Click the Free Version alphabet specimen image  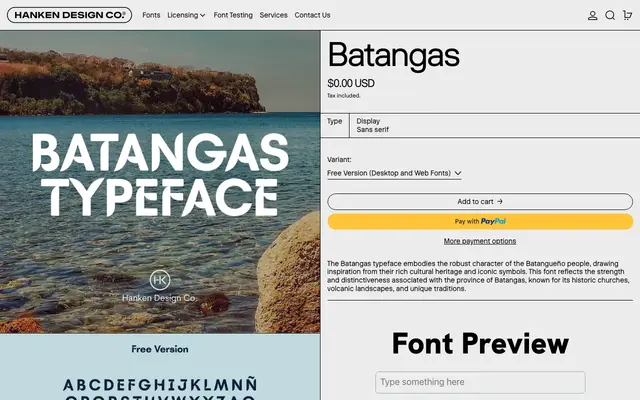[x=160, y=367]
